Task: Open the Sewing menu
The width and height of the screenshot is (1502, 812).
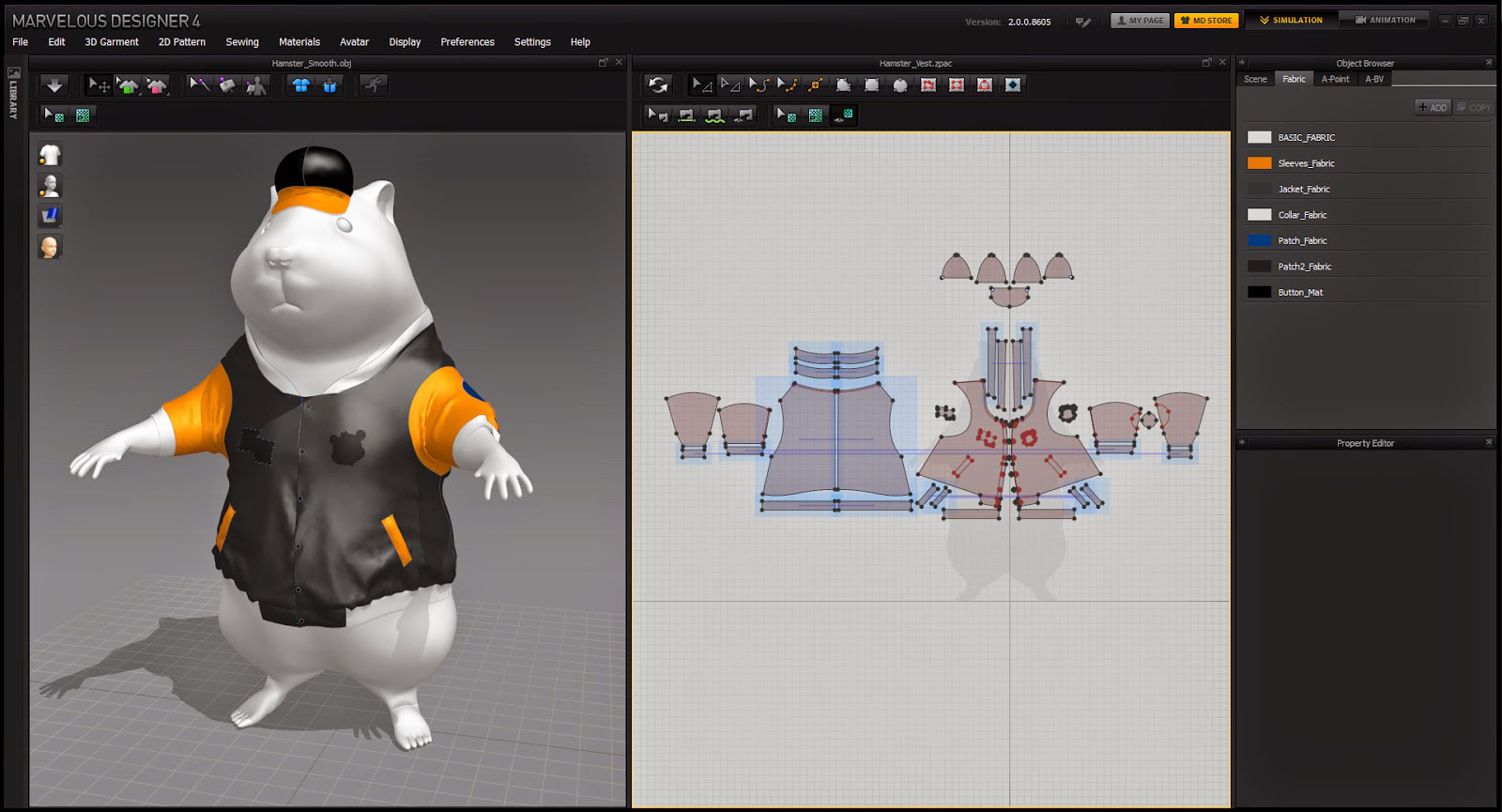Action: pos(242,42)
